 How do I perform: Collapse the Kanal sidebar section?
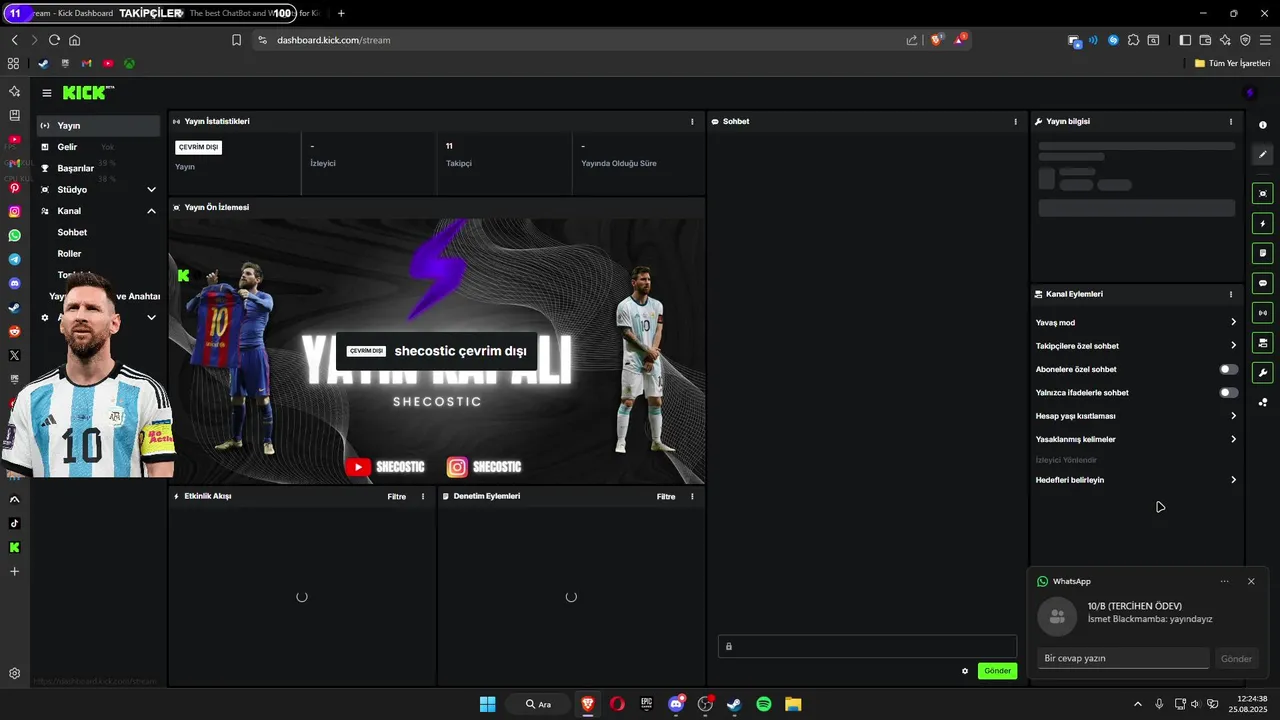tap(151, 211)
